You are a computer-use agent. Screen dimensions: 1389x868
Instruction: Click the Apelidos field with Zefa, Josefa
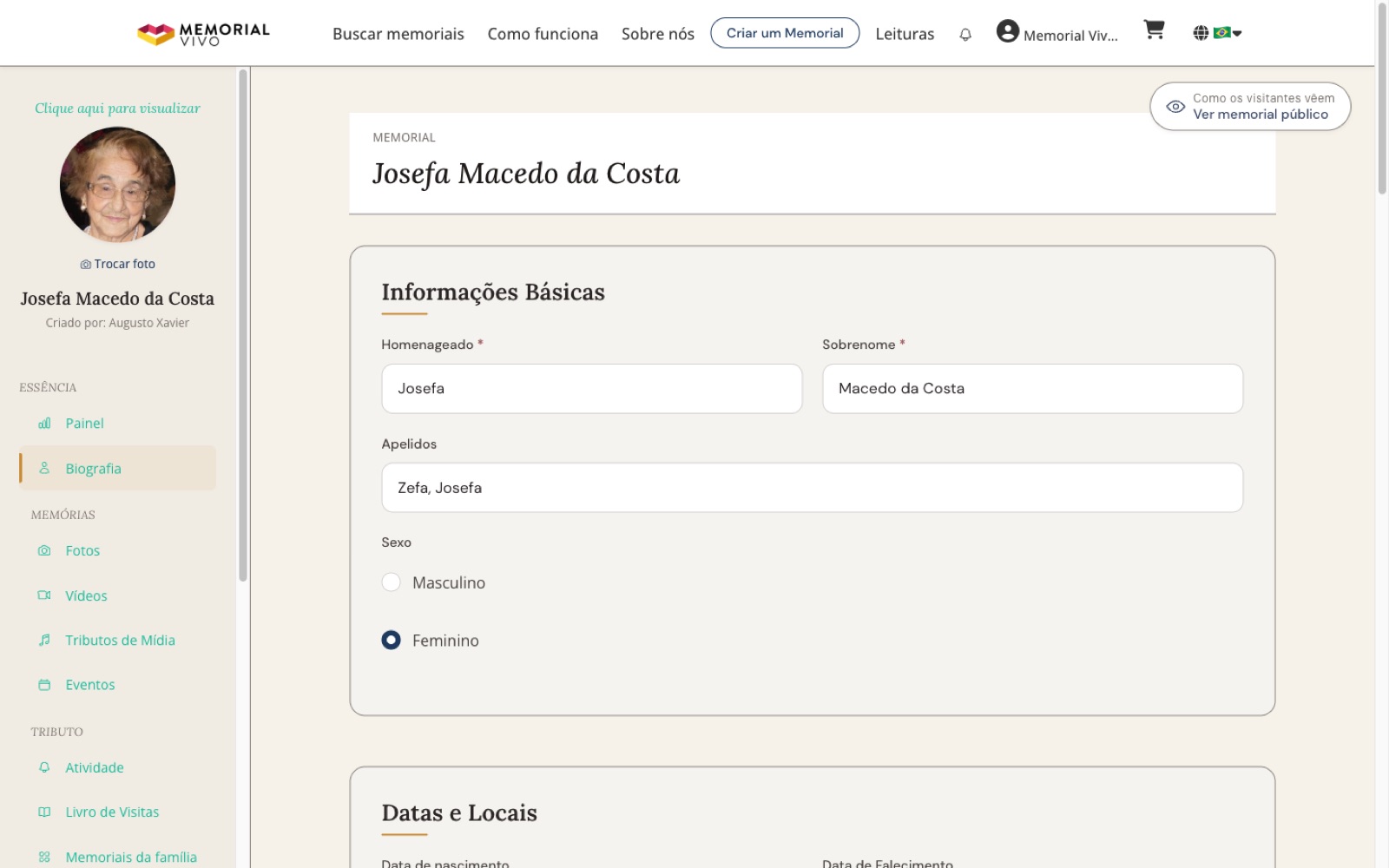tap(812, 488)
